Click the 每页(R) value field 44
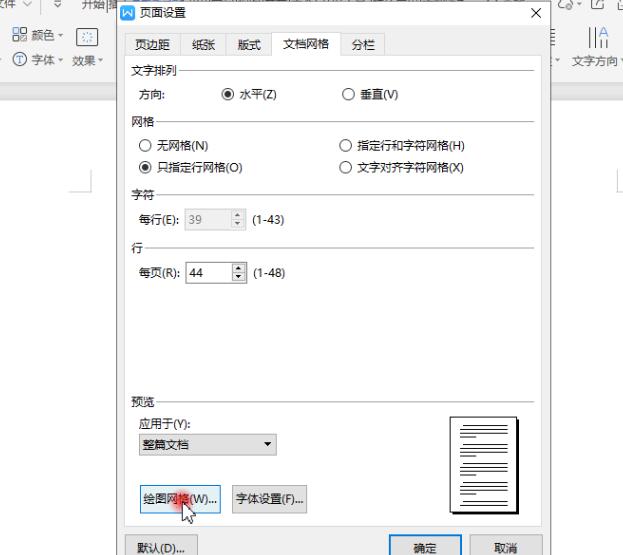 (x=209, y=273)
